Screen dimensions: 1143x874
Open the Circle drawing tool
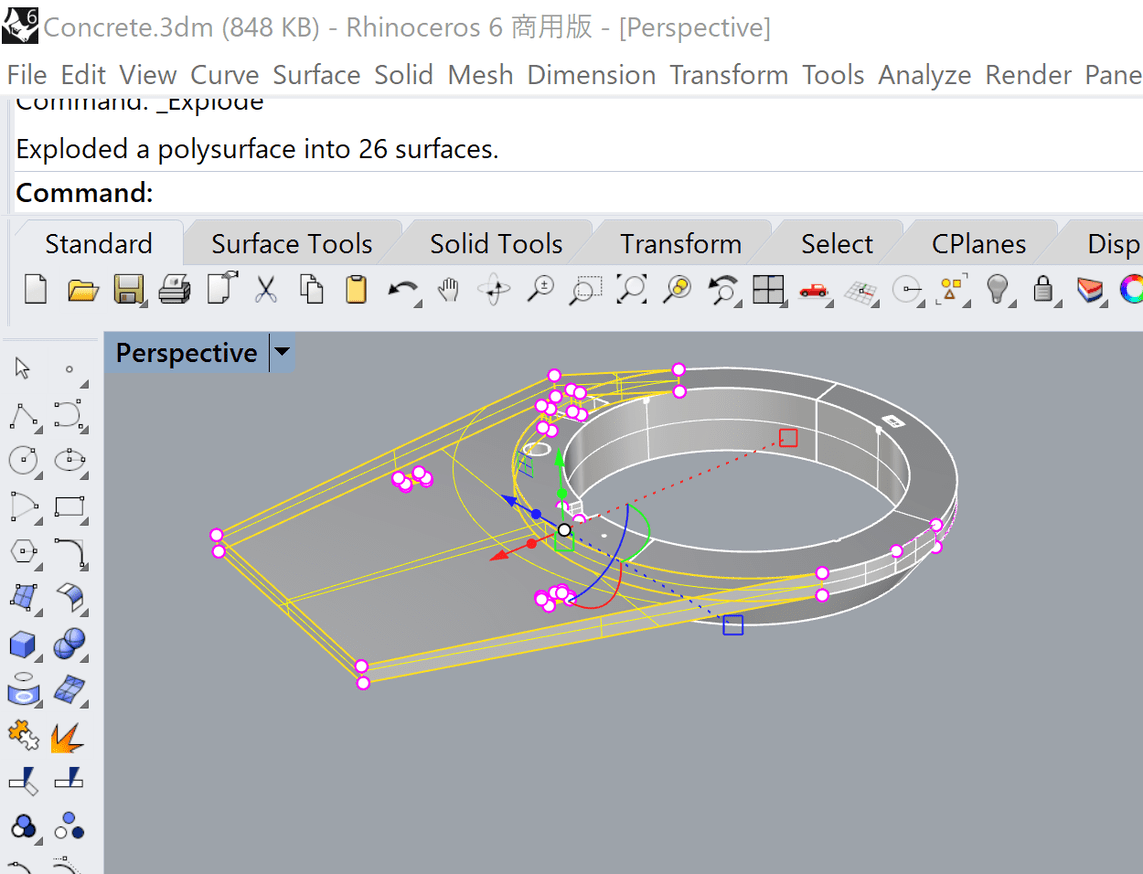(23, 461)
